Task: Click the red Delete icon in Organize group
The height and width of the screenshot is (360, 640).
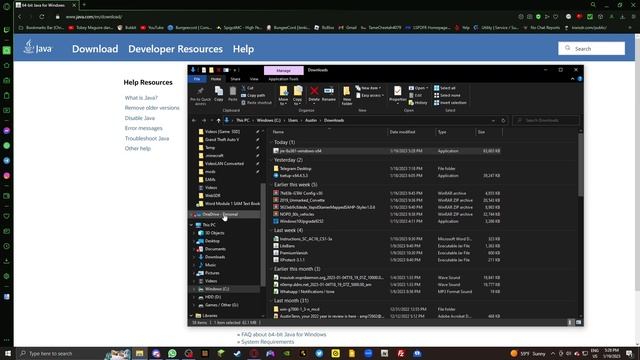Action: (314, 91)
